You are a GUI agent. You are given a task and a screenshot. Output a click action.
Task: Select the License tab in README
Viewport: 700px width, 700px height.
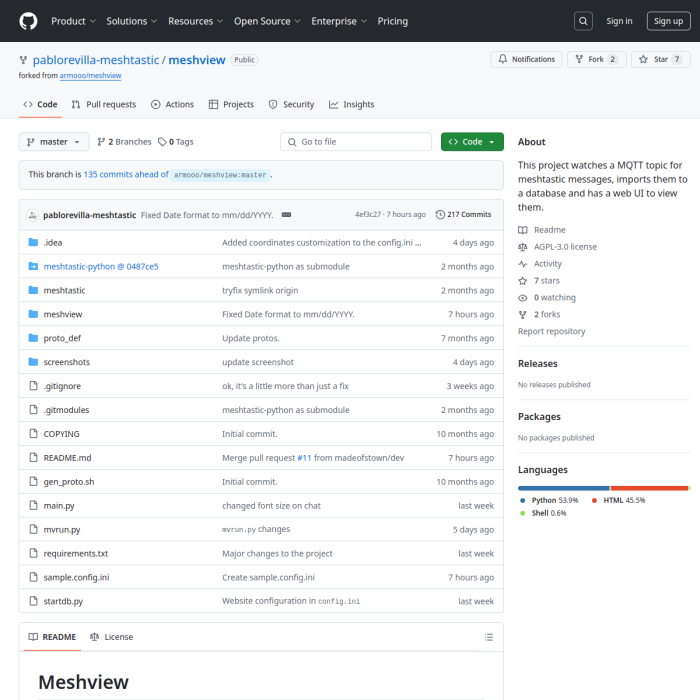[111, 637]
